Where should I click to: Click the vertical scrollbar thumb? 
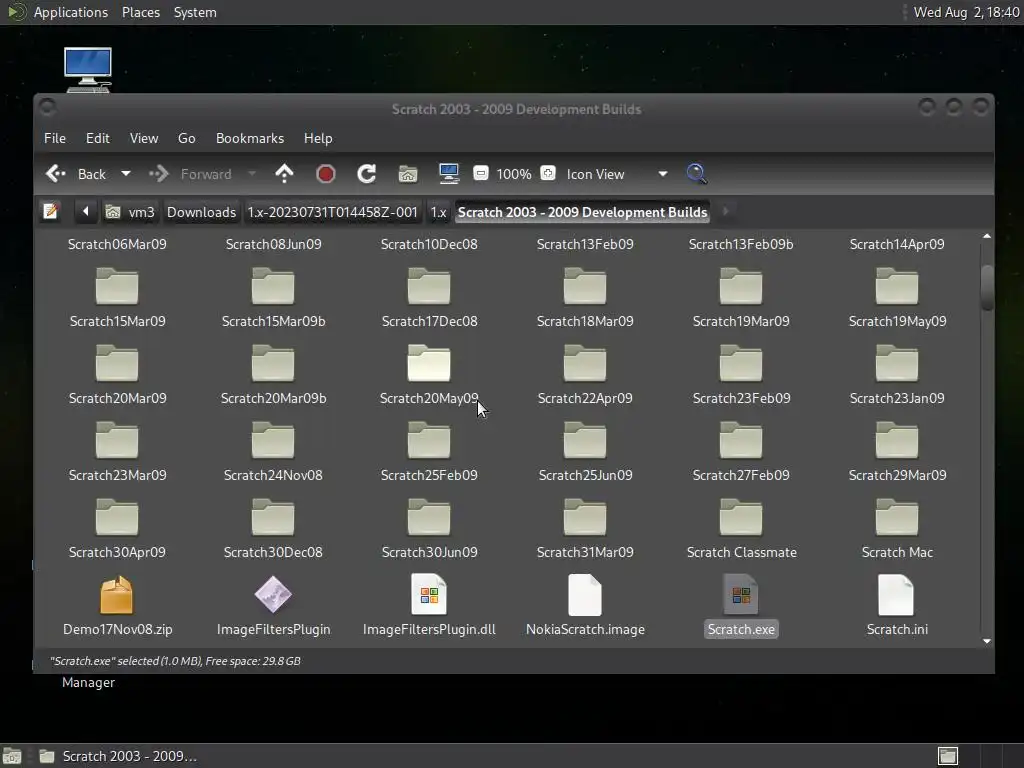pos(987,287)
